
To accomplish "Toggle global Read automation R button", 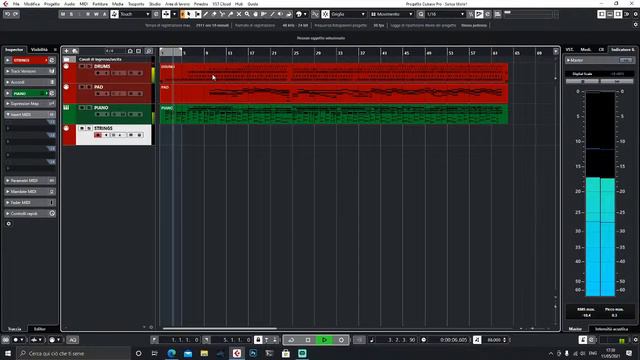I will coord(88,14).
